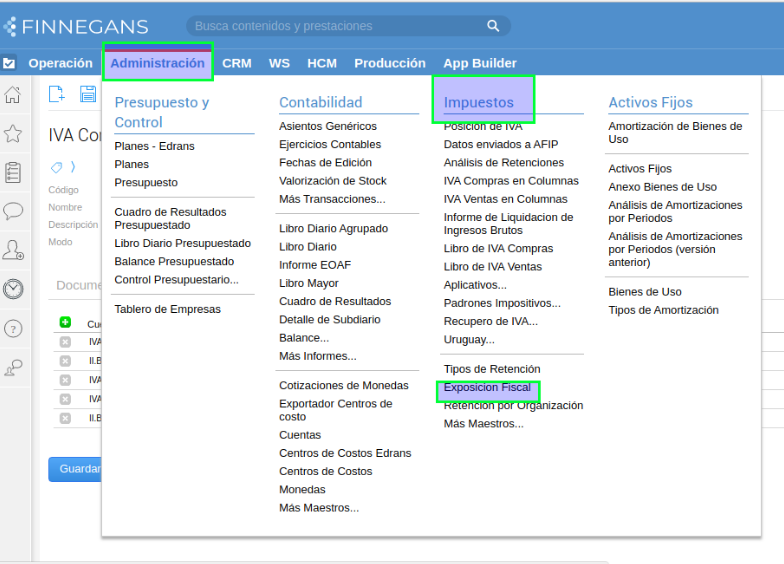Open Exposicion Fiscal under Impuestos
784x564 pixels.
[487, 388]
